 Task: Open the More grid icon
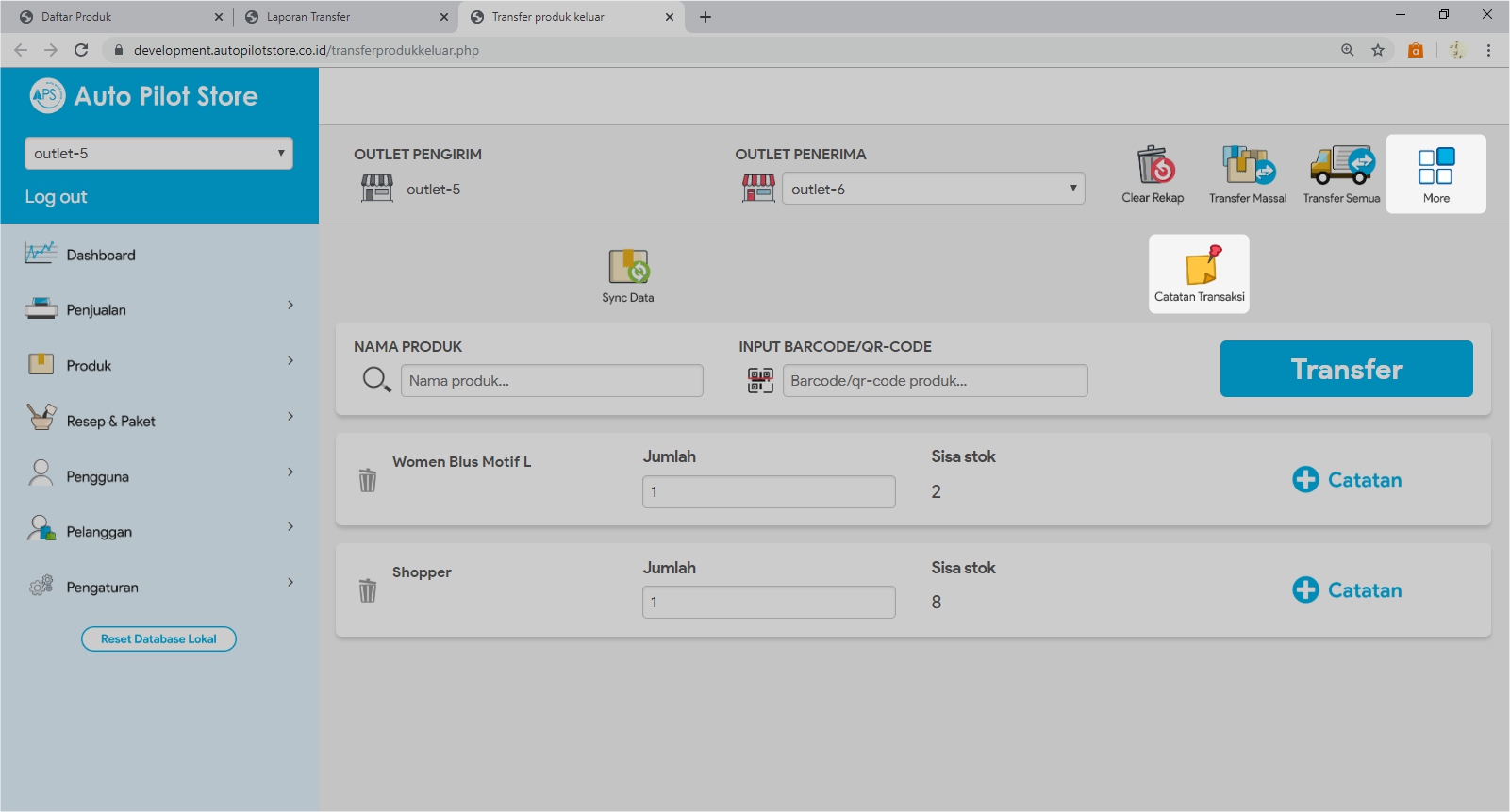click(1435, 167)
